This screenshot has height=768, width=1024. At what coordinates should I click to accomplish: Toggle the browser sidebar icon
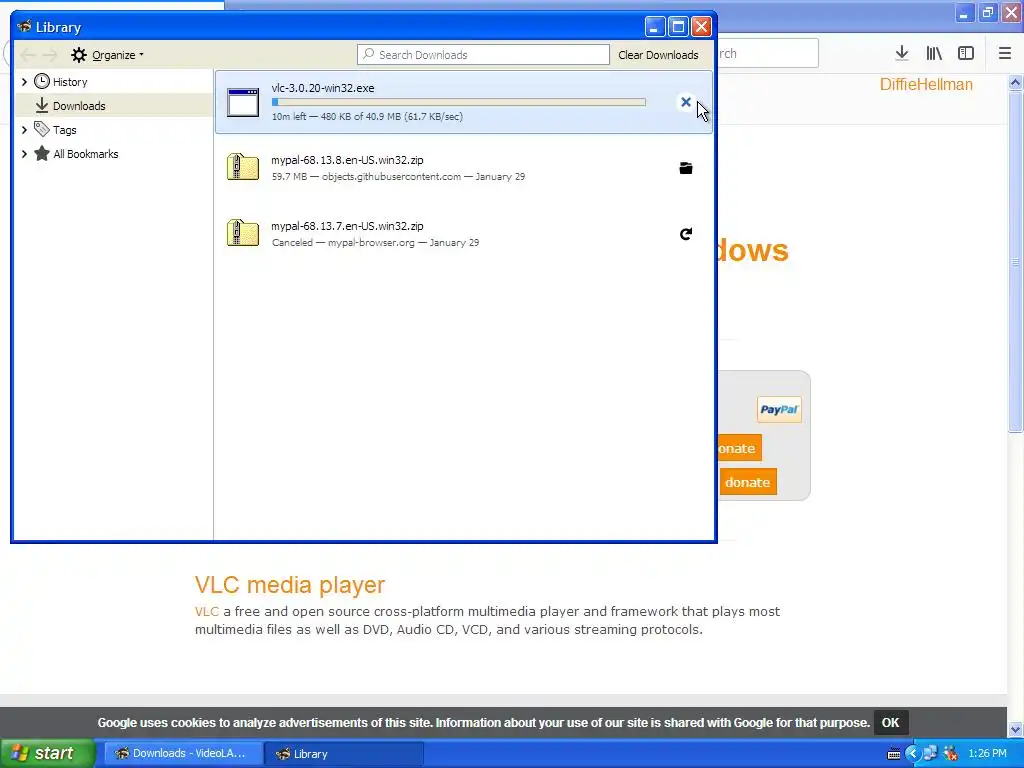tap(966, 54)
